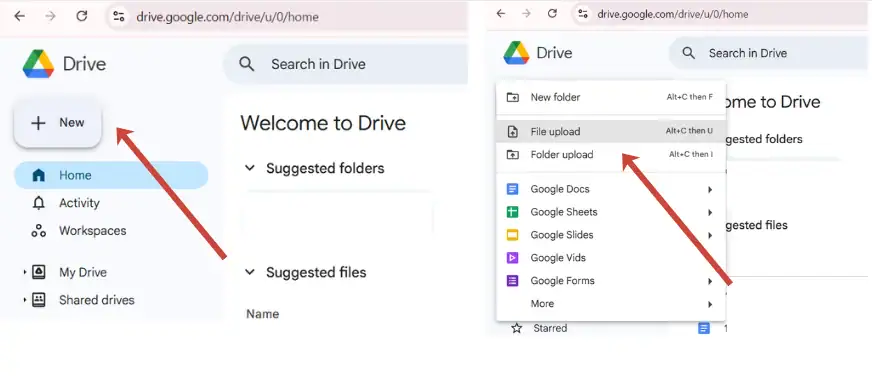This screenshot has height=376, width=872.
Task: Go forward in the right browser window
Action: click(x=527, y=14)
